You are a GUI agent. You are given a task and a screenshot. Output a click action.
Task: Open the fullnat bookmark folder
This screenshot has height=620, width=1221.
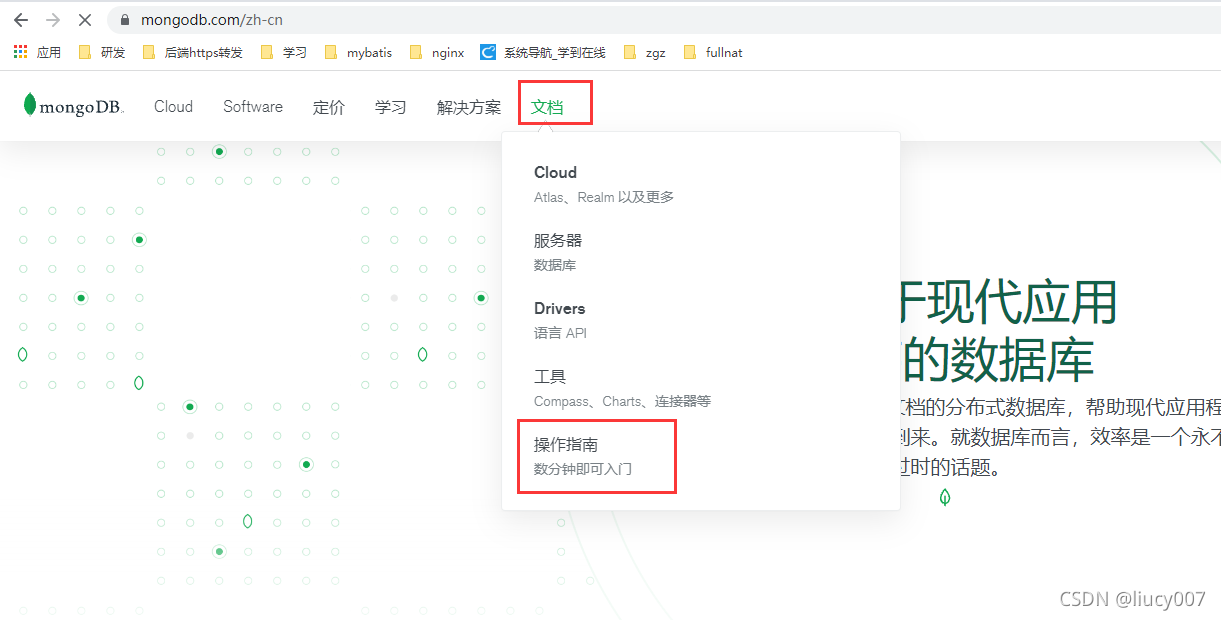pyautogui.click(x=713, y=52)
